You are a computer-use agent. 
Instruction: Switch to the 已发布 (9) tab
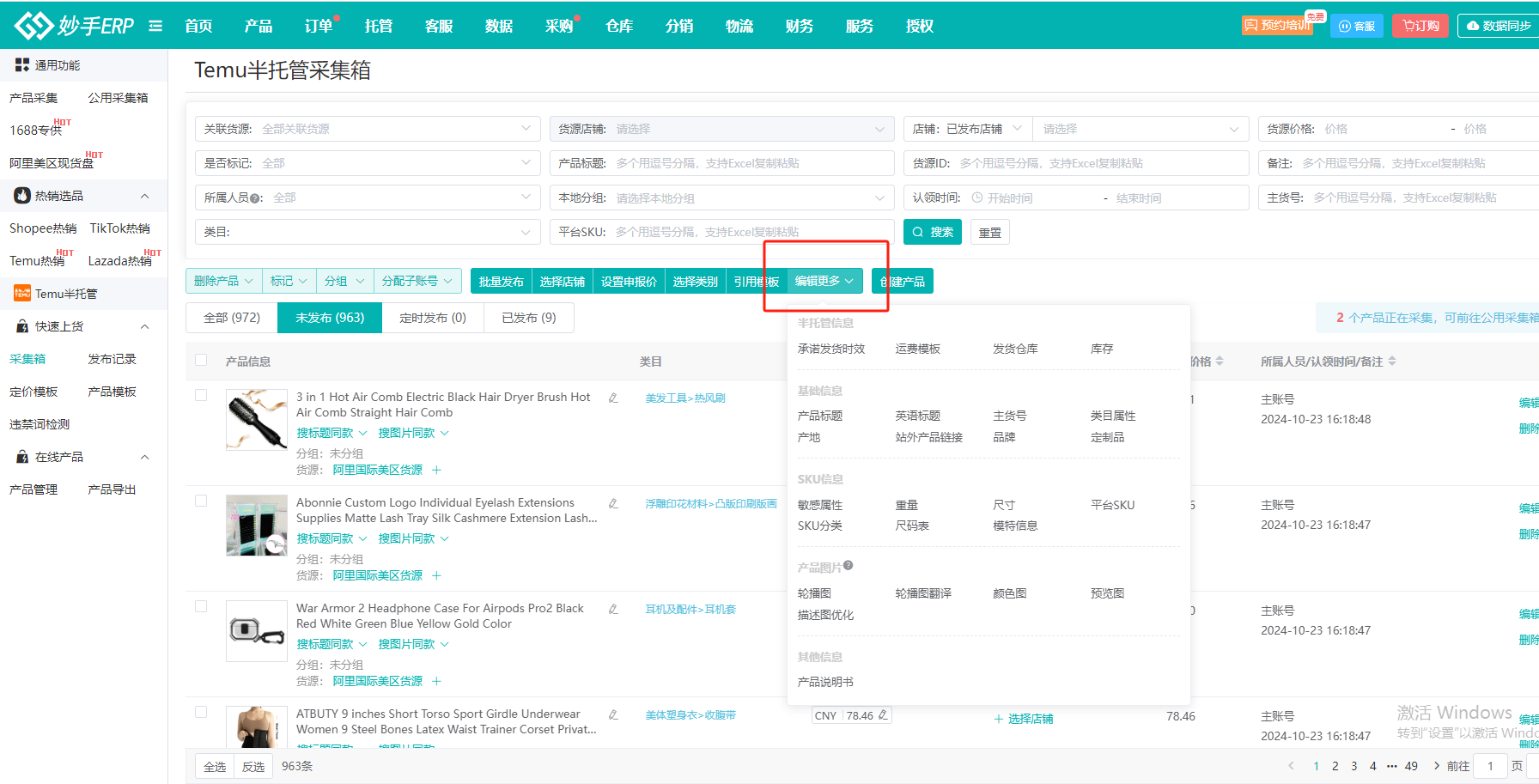[x=528, y=318]
